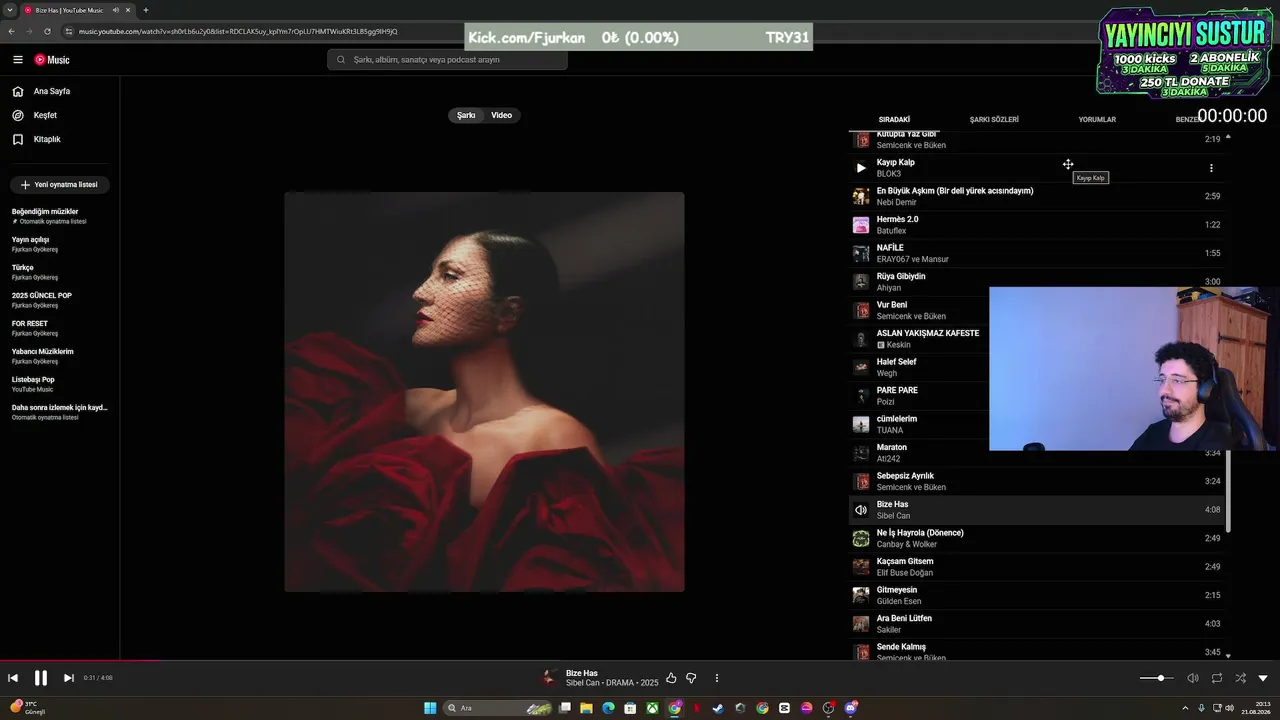This screenshot has width=1280, height=720.
Task: Collapse the player page with the arrow
Action: (x=1263, y=678)
